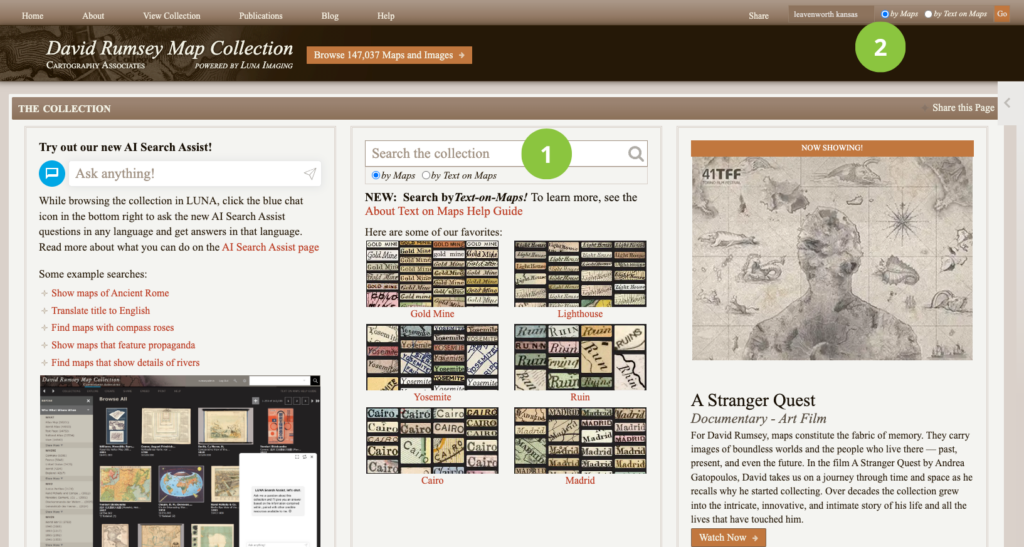The height and width of the screenshot is (547, 1024).
Task: Open the Lighthouse thumbnail
Action: [x=580, y=274]
